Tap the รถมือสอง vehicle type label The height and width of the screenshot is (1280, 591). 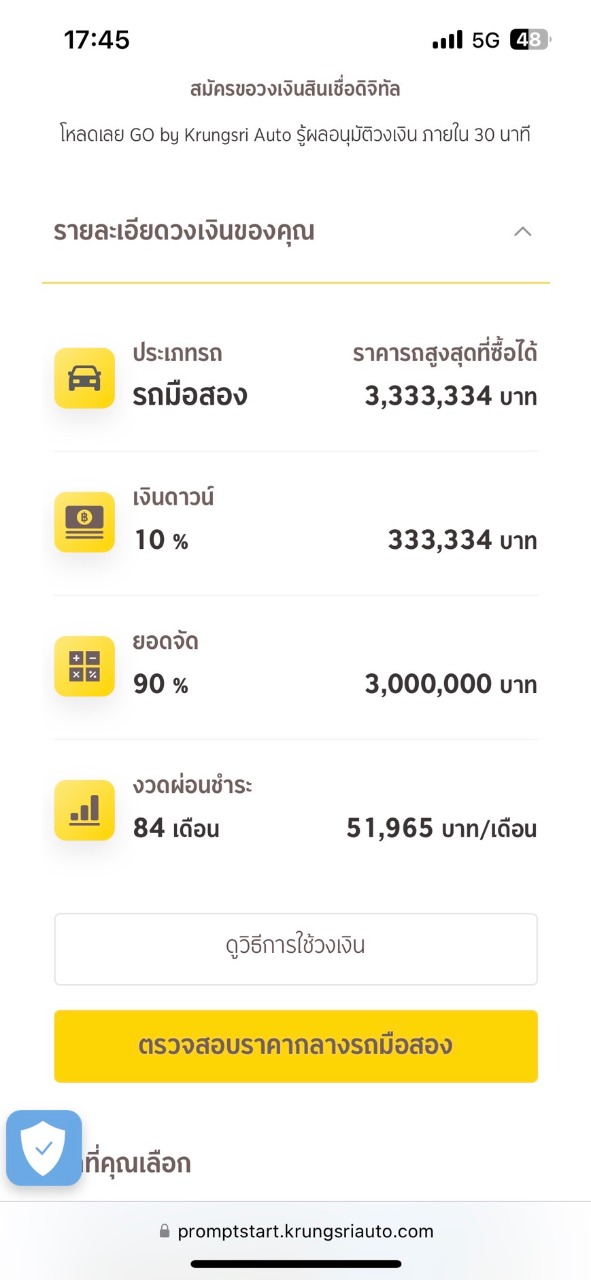[x=190, y=396]
